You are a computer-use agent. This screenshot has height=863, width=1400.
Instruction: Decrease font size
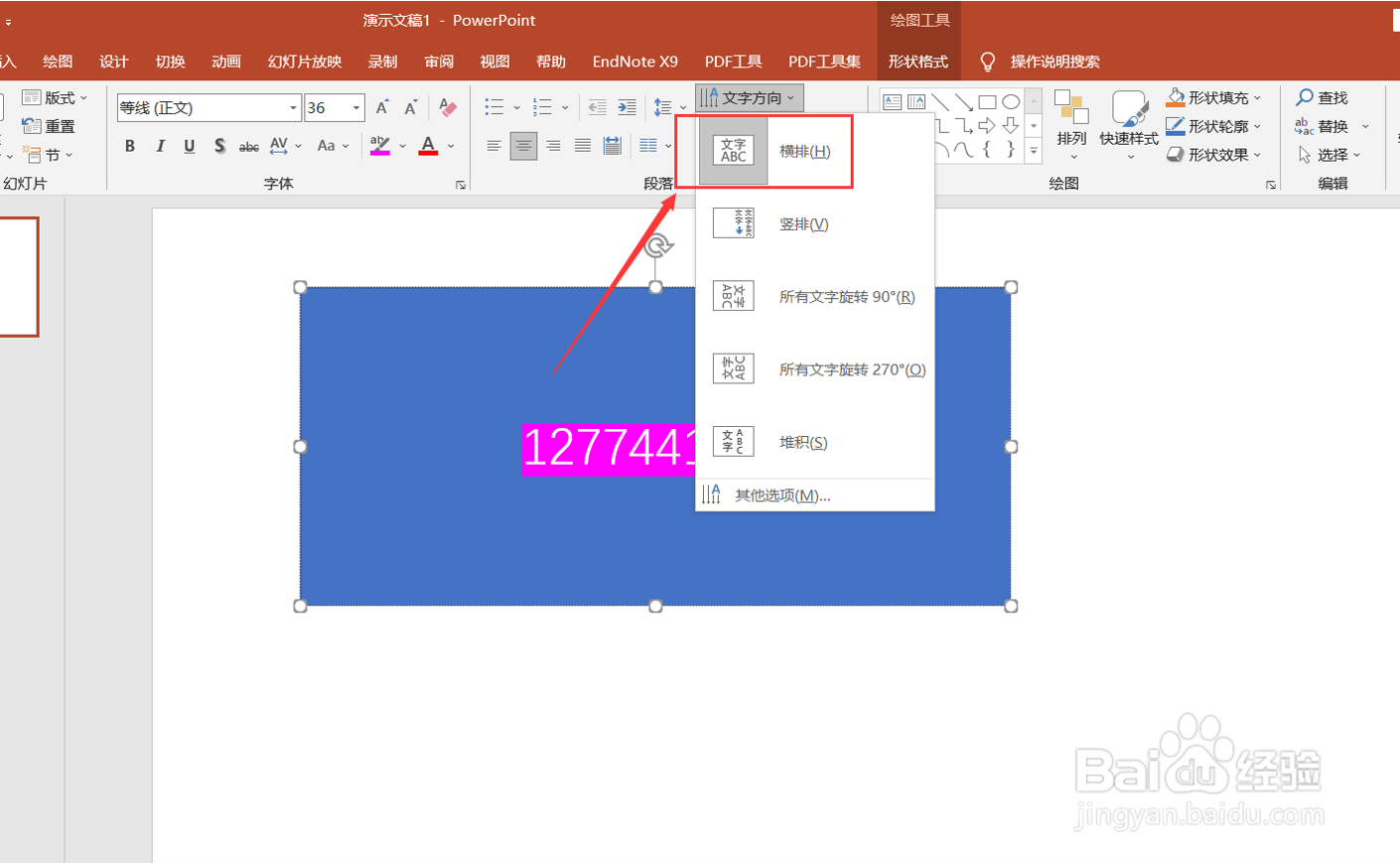click(x=411, y=107)
